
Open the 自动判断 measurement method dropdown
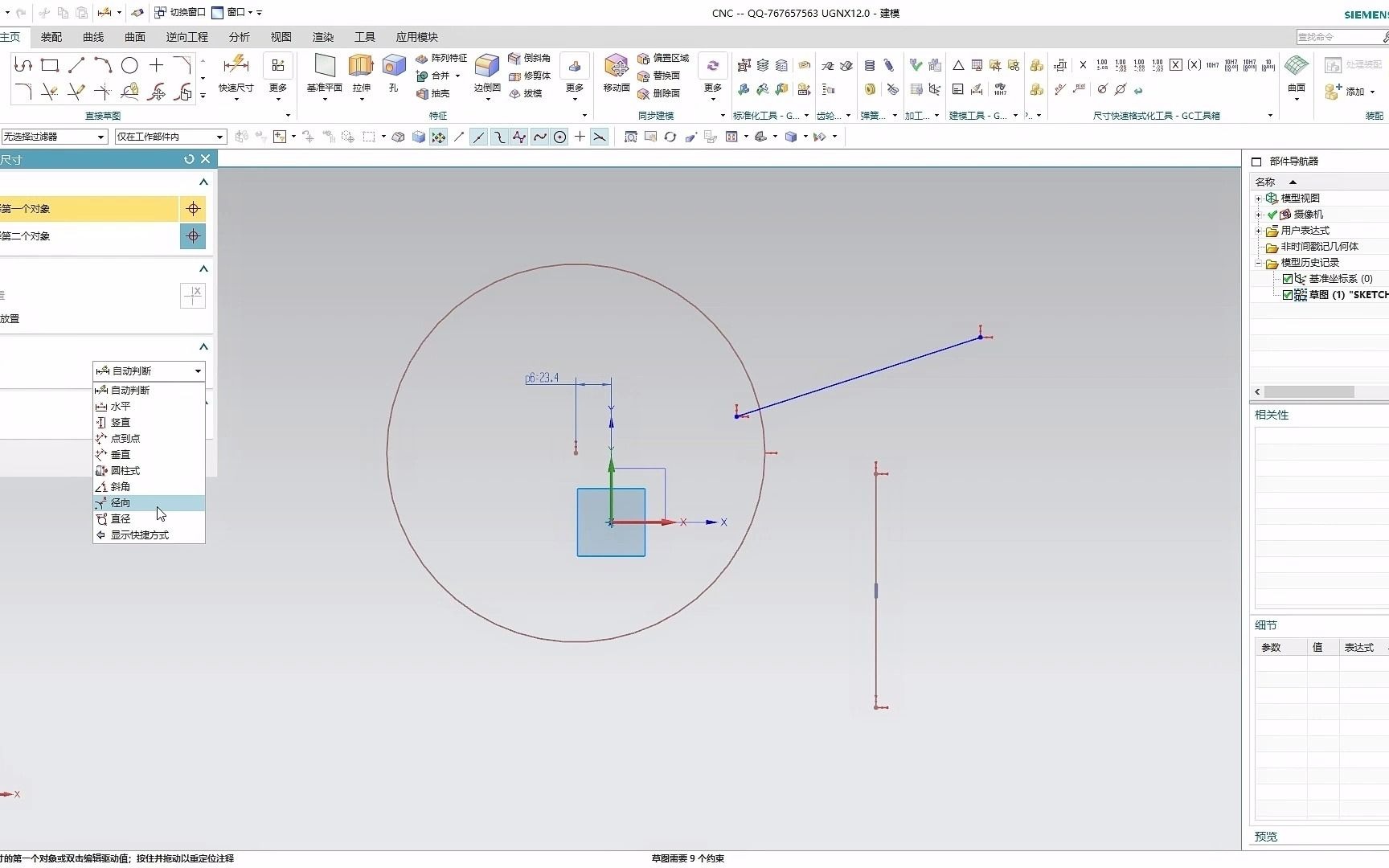150,371
